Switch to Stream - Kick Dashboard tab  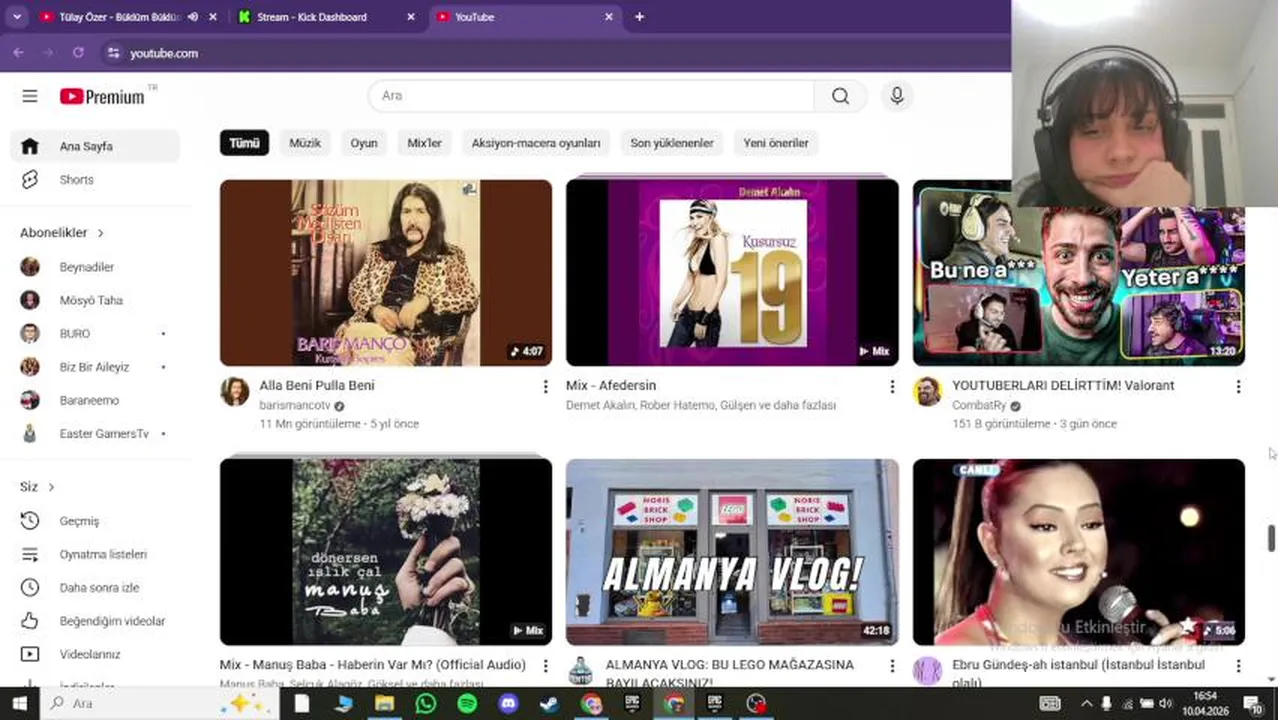click(x=311, y=17)
